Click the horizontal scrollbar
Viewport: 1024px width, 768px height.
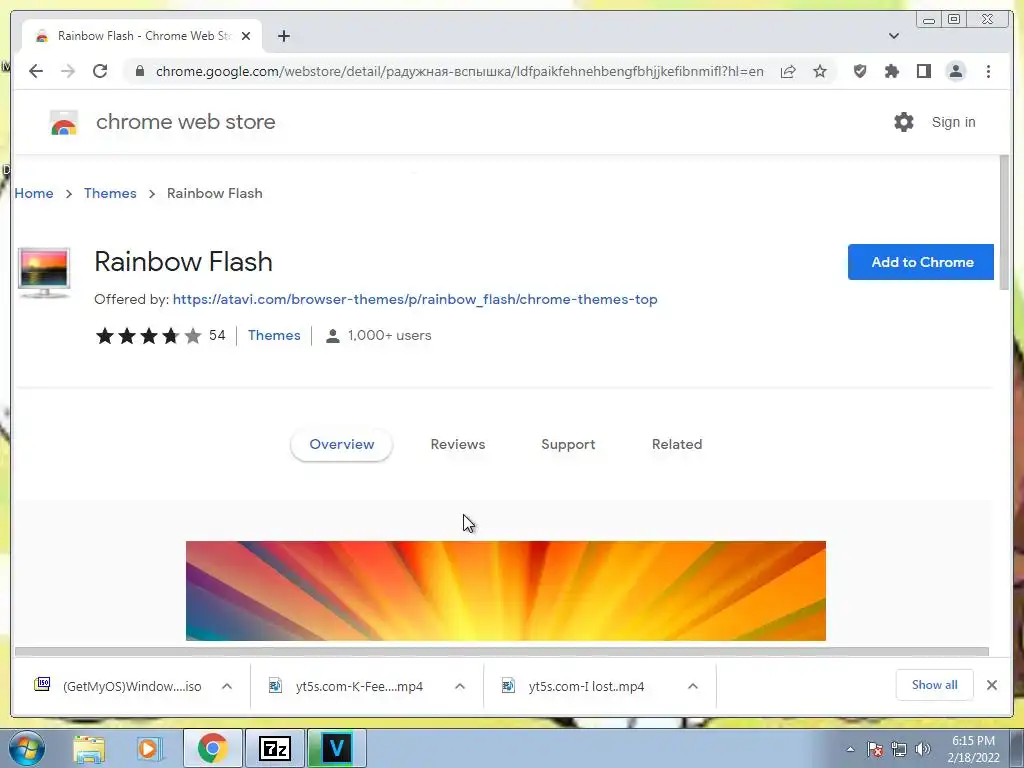coord(502,651)
